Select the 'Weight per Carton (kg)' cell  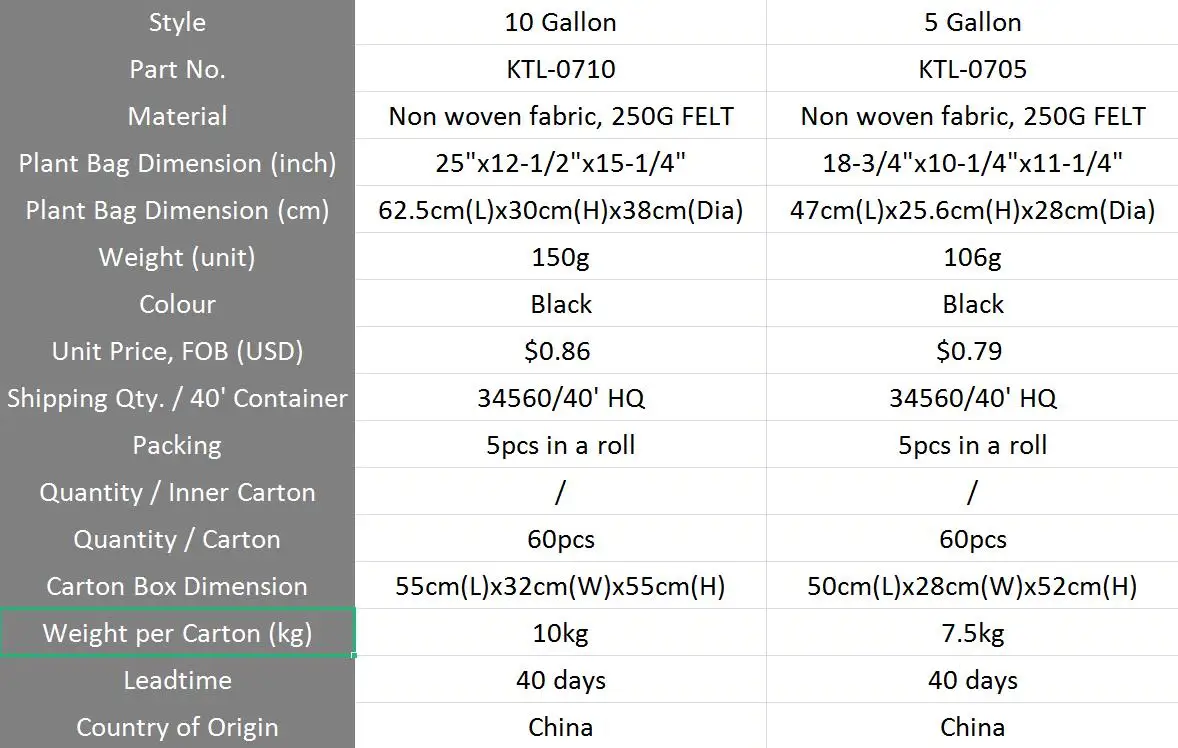pyautogui.click(x=177, y=633)
